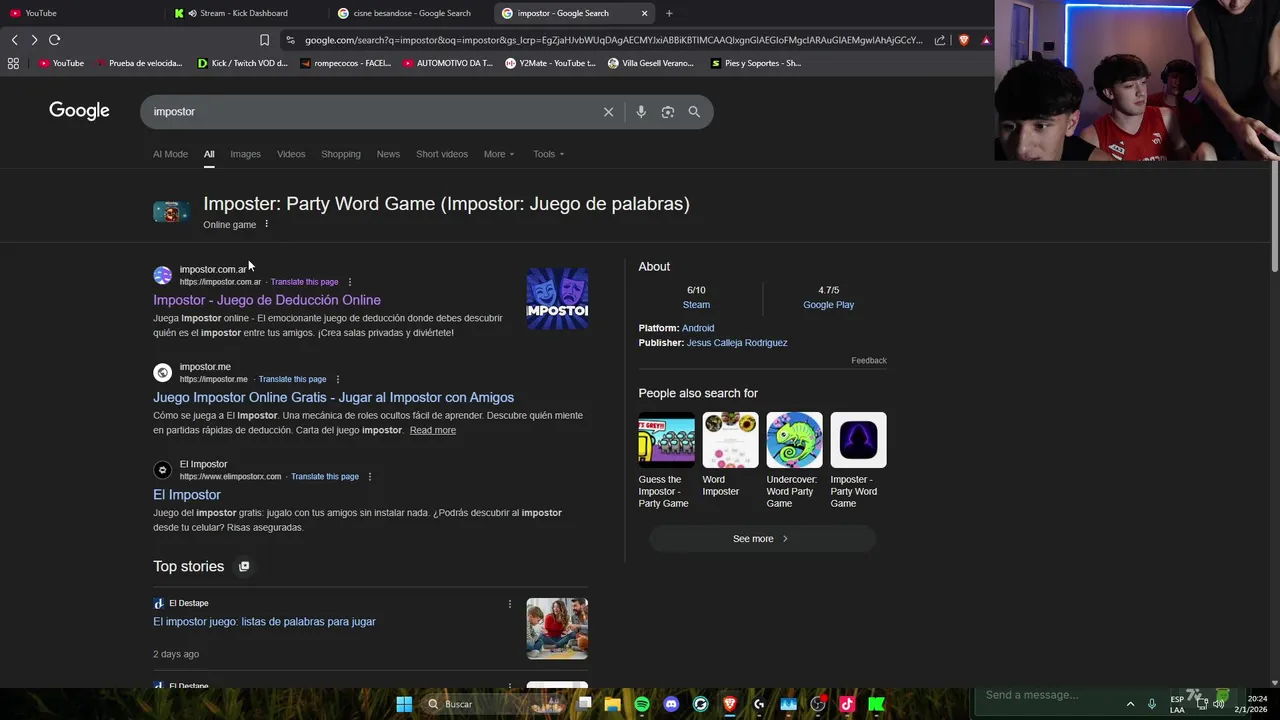This screenshot has width=1280, height=720.
Task: Share this page via the address bar share icon
Action: coord(940,40)
